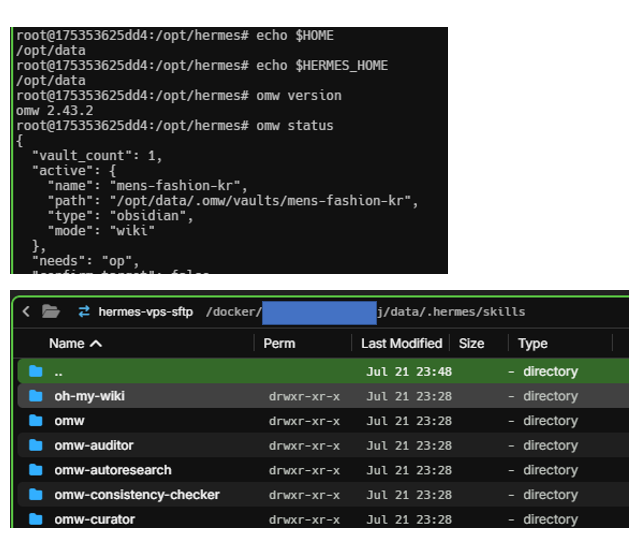Click the drwxr-xr-x permission for oh-my-wiki
The width and height of the screenshot is (638, 543).
304,397
